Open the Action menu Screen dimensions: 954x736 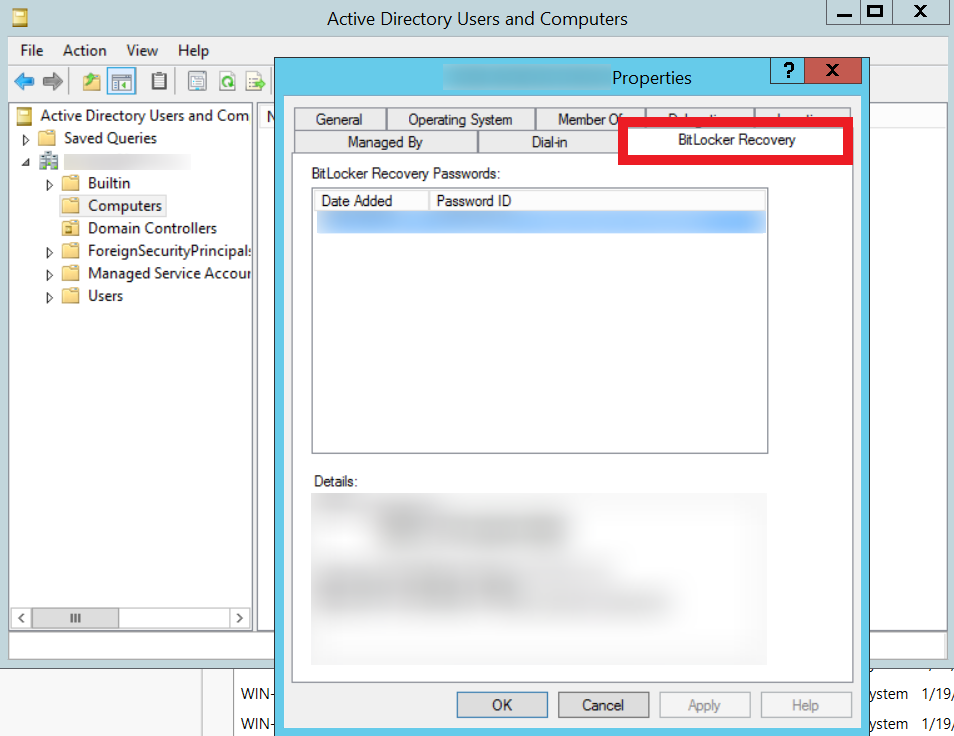coord(84,50)
